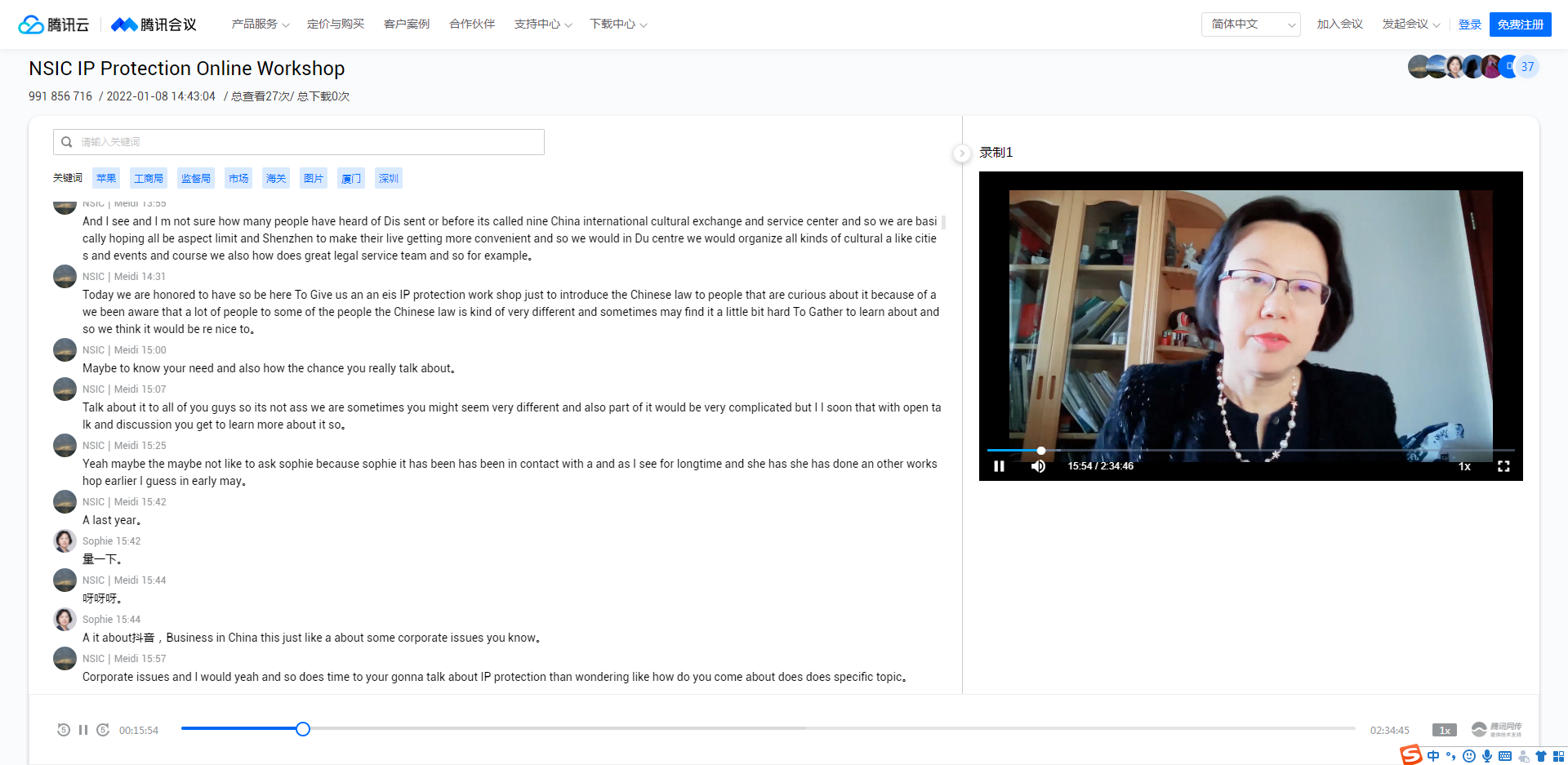1568x765 pixels.
Task: Click the search magnifier icon in keyword box
Action: point(67,142)
